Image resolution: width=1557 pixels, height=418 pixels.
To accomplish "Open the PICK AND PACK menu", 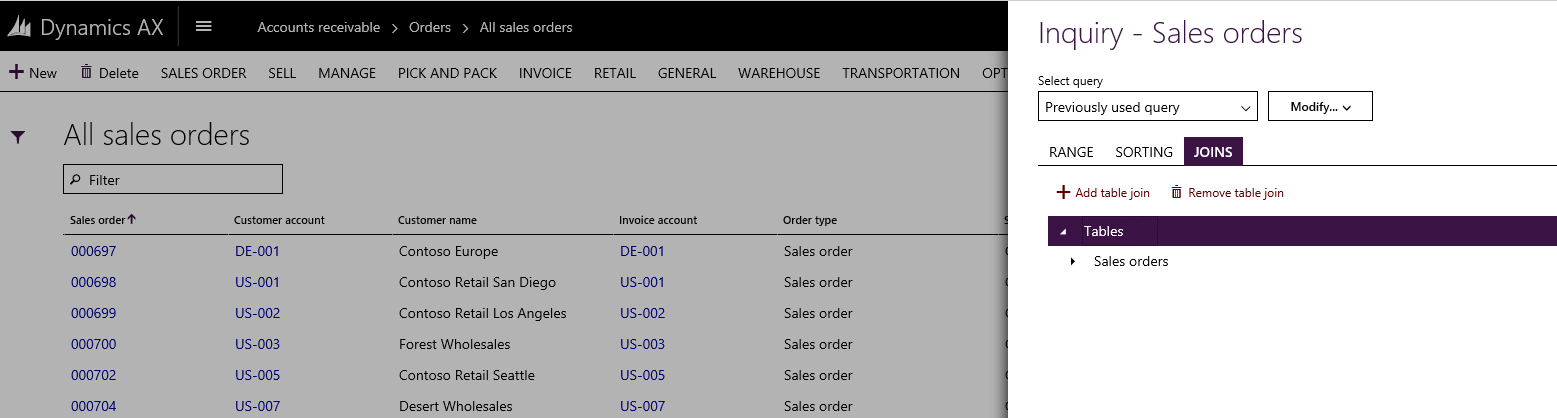I will pyautogui.click(x=447, y=73).
